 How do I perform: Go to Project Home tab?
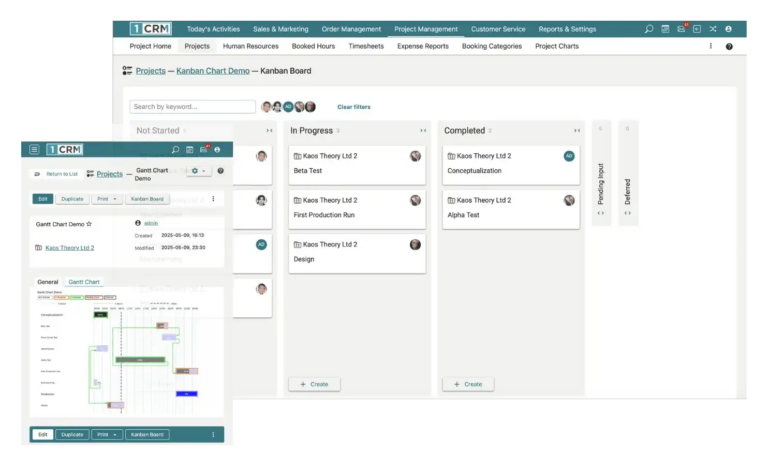click(150, 46)
